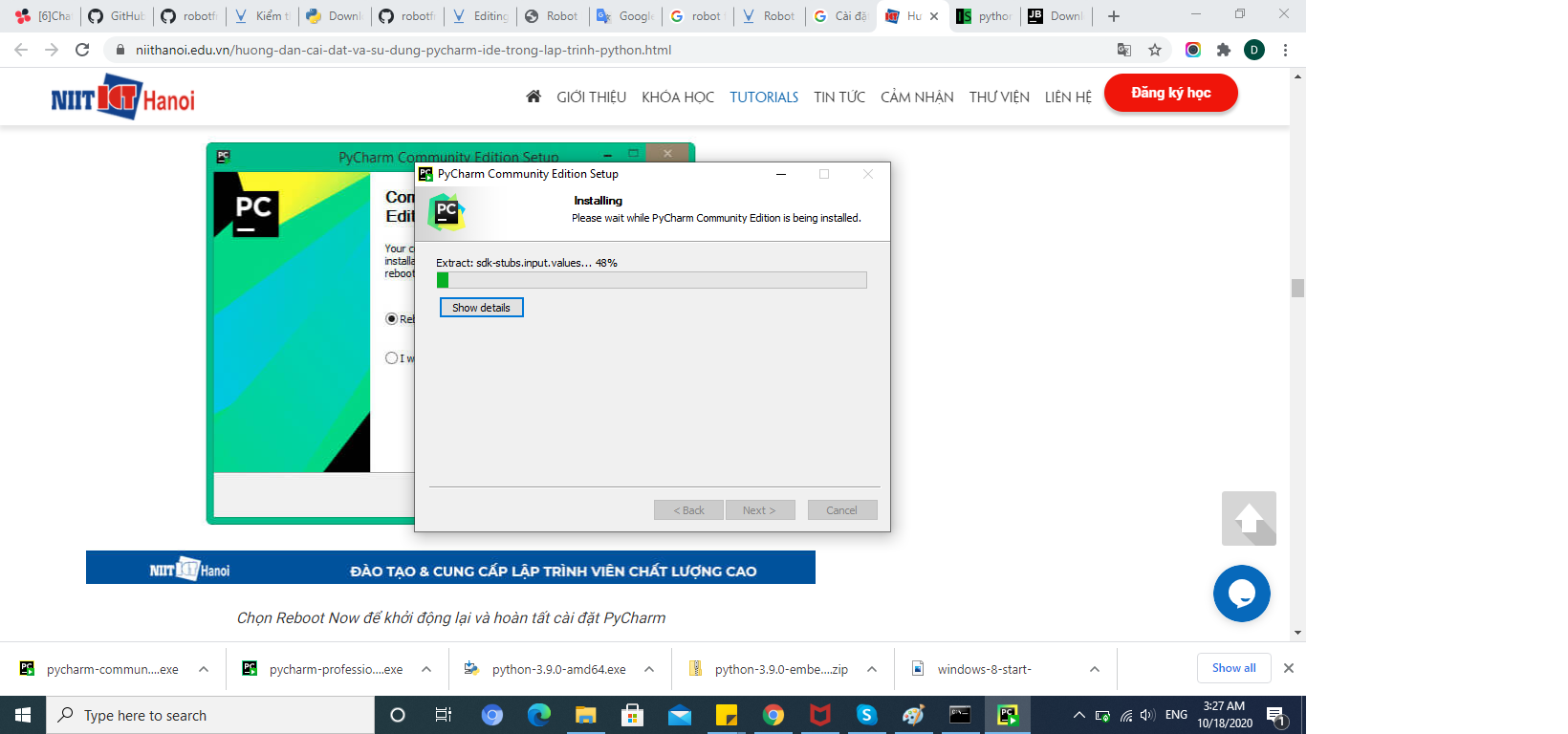Open McAfee from the taskbar
The width and height of the screenshot is (1568, 734).
tap(820, 715)
